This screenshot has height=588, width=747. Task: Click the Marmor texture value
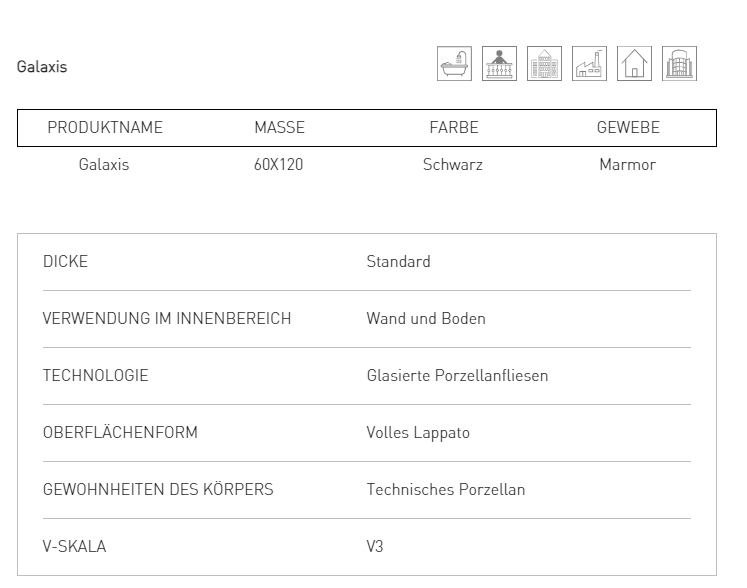pos(627,164)
